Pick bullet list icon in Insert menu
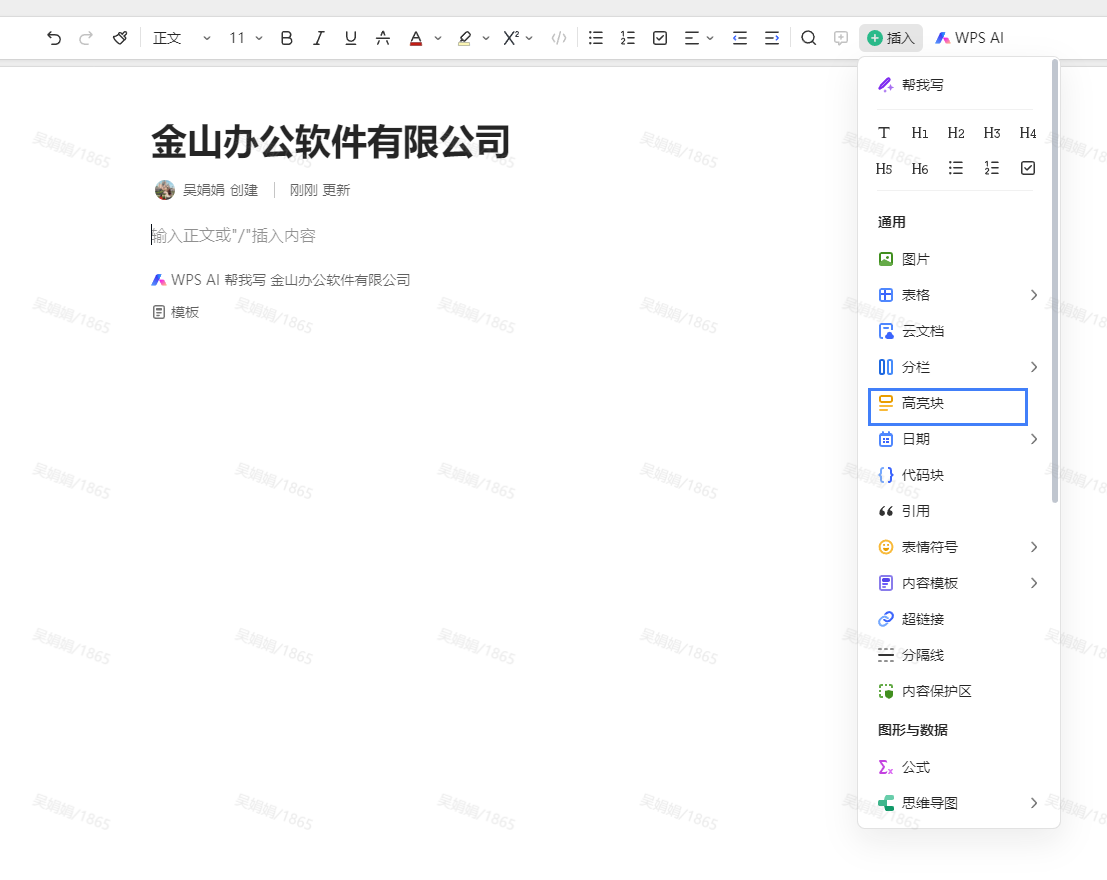Screen dimensions: 1107x880 956,168
